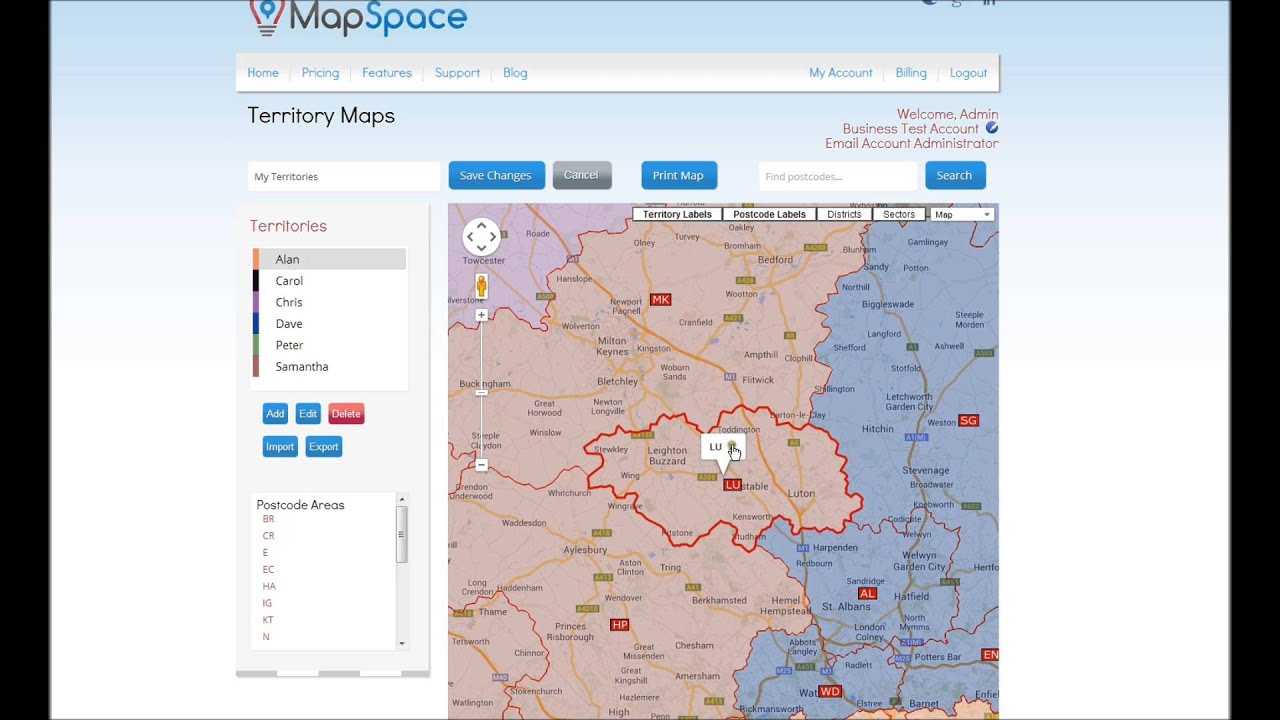Zoom out with the map minus button
This screenshot has height=720, width=1280.
click(x=481, y=465)
